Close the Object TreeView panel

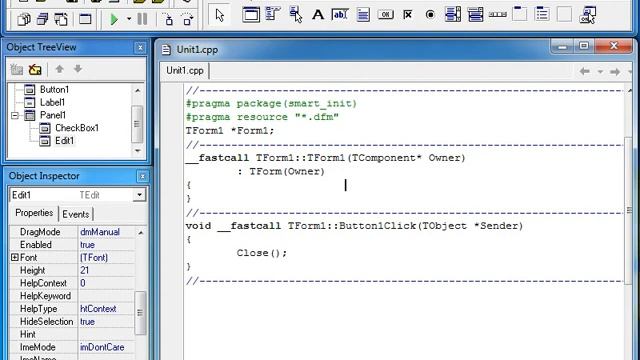140,48
